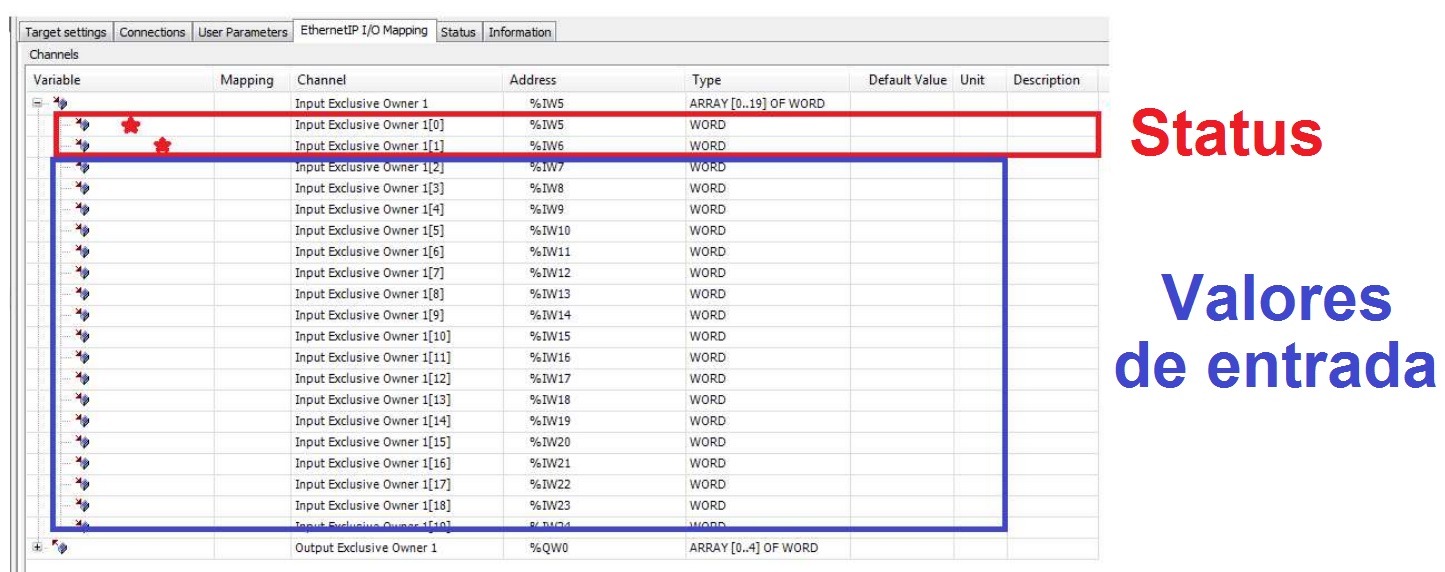Viewport: 1445px width, 572px height.
Task: Click the Channels group label
Action: [x=54, y=55]
